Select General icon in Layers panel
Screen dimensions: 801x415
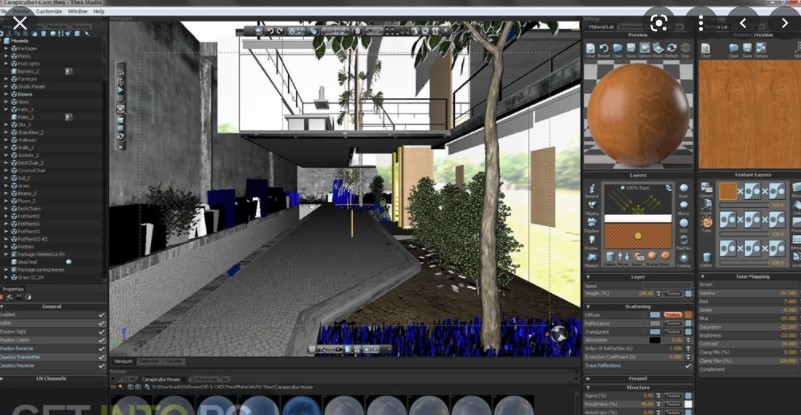pos(592,191)
